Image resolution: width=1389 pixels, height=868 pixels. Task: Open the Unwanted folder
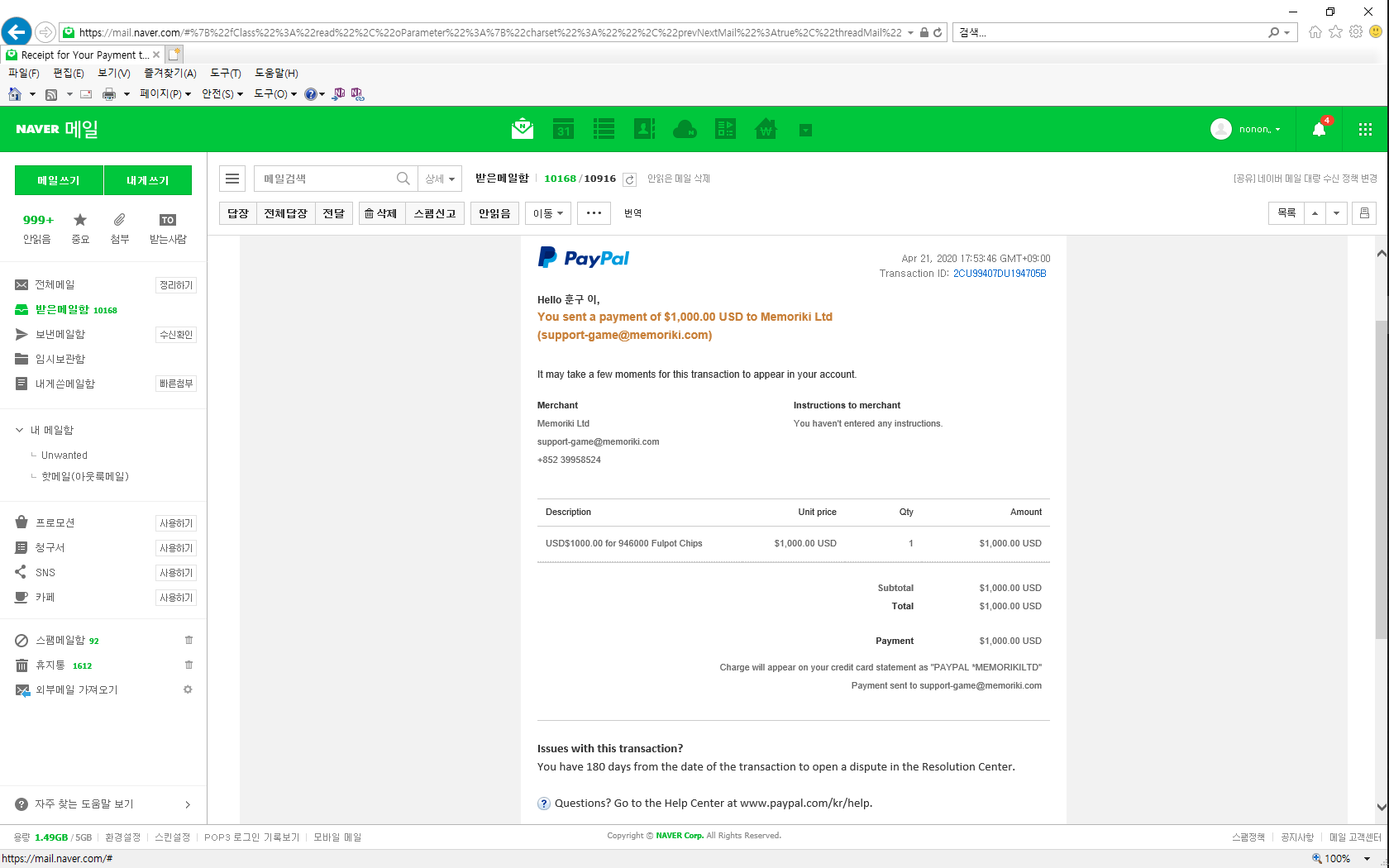64,455
